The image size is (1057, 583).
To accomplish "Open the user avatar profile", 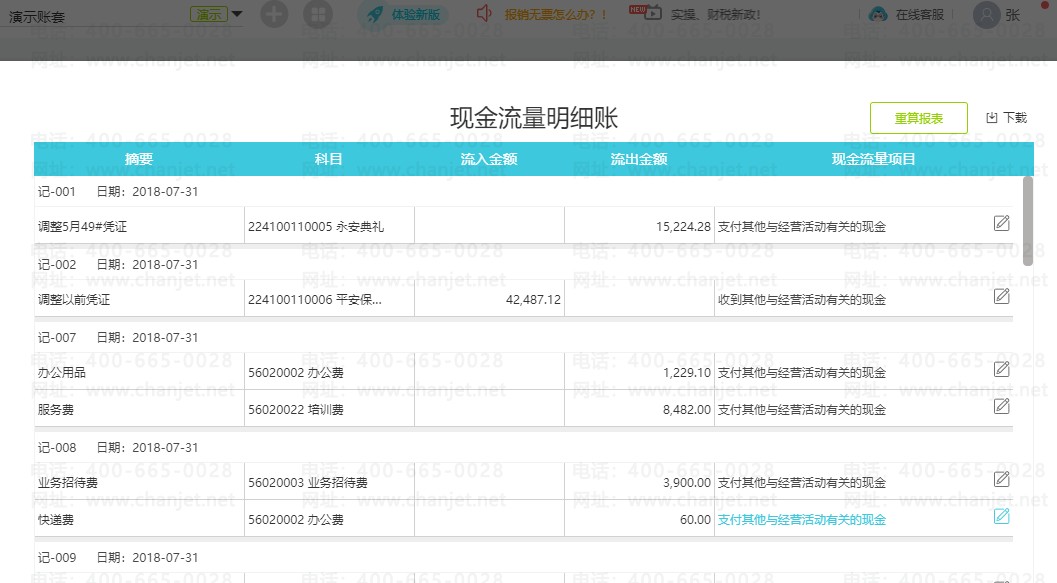I will [986, 15].
